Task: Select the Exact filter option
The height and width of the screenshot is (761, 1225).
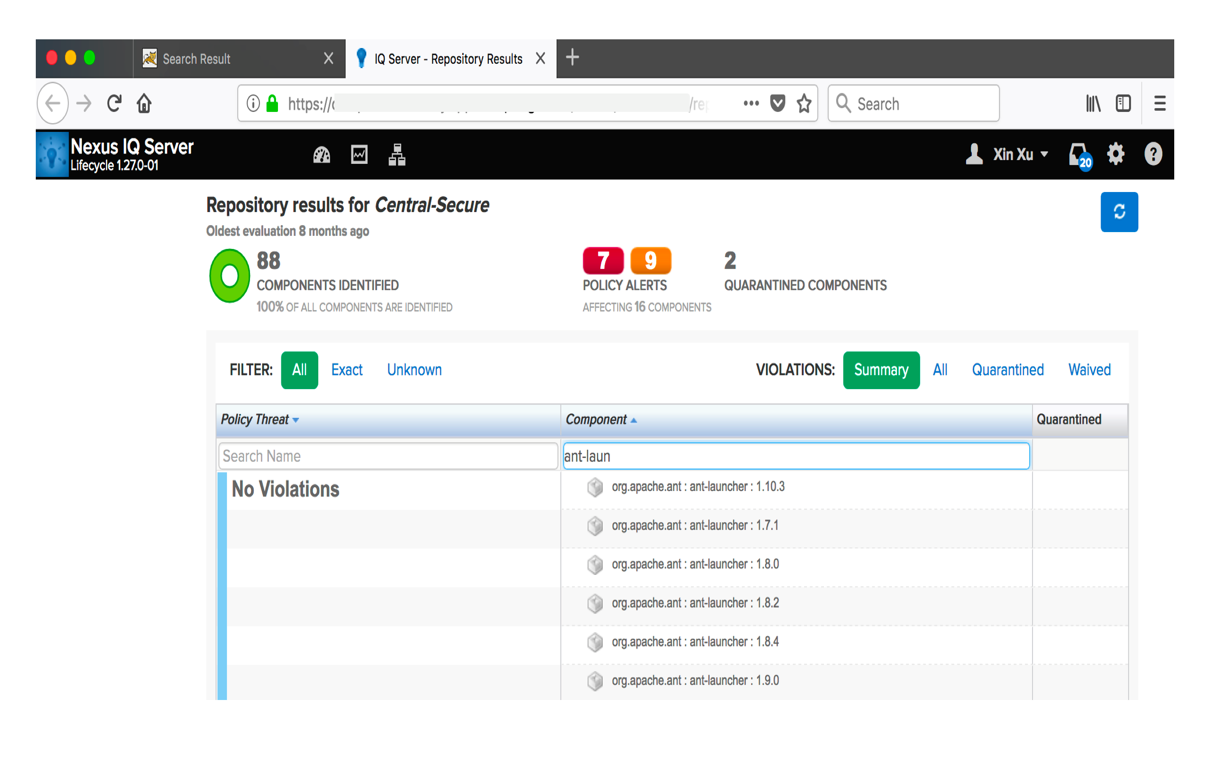Action: point(347,370)
